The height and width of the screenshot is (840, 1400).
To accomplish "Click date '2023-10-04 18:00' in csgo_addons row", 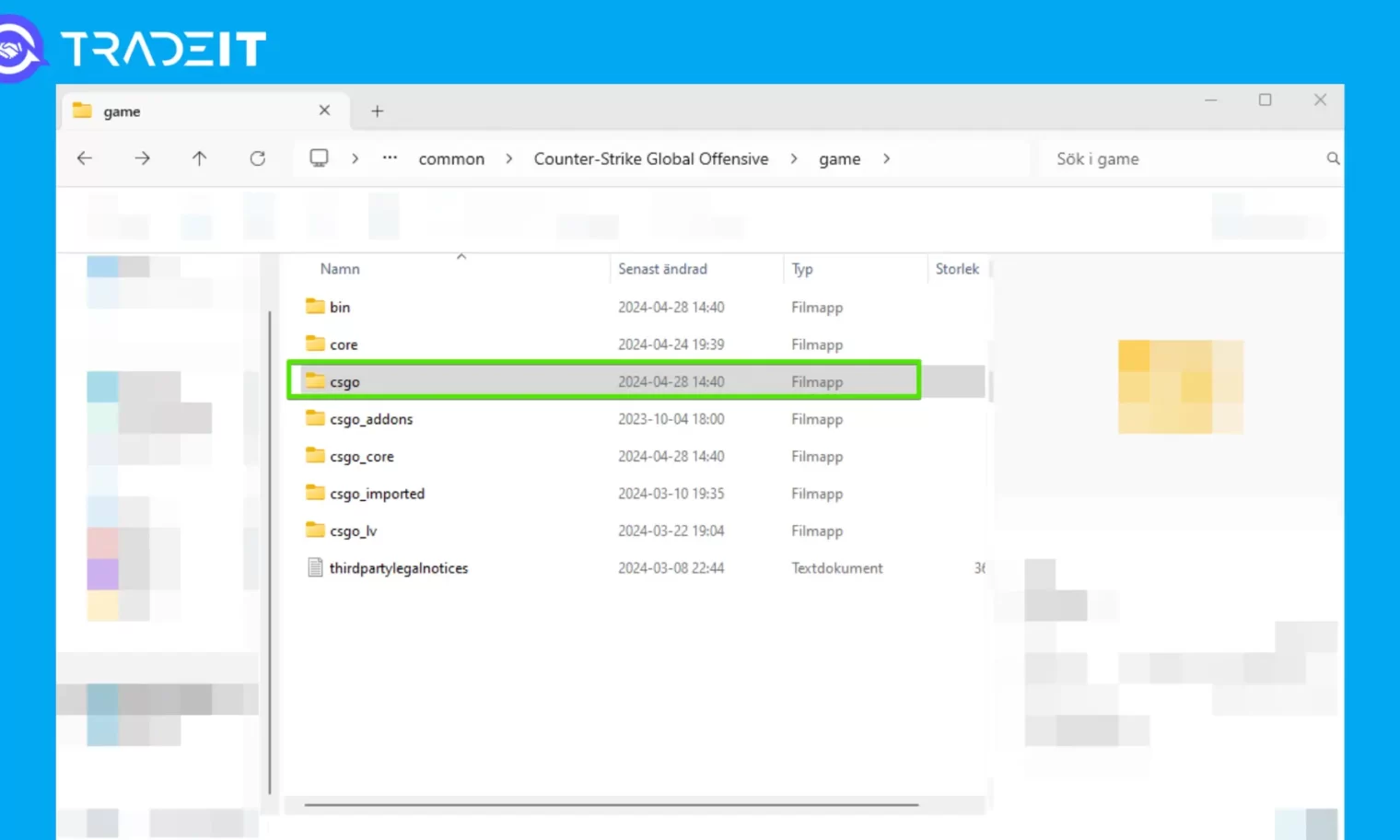I will point(671,419).
